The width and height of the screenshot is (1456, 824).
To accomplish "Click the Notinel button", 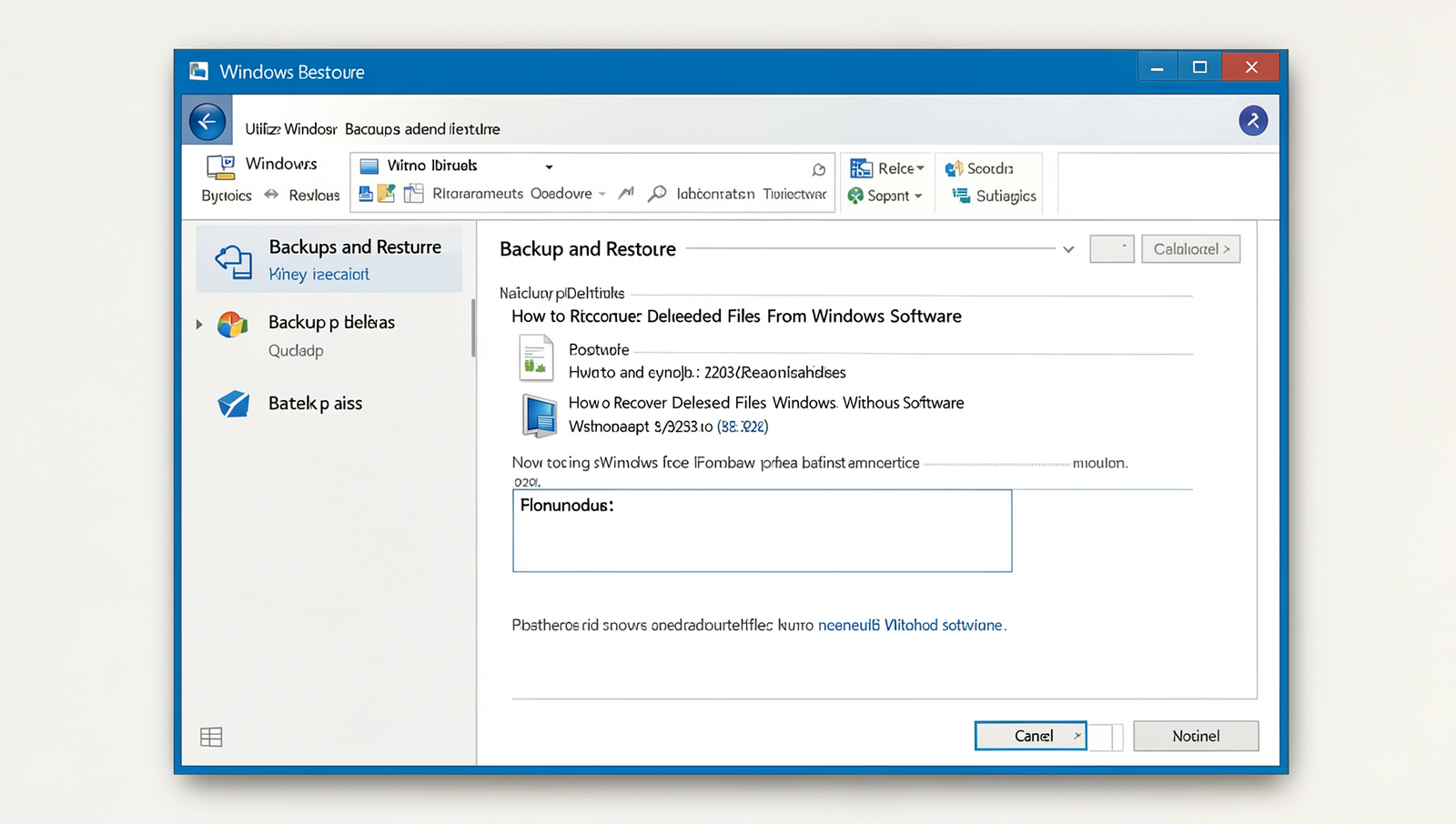I will (1196, 736).
